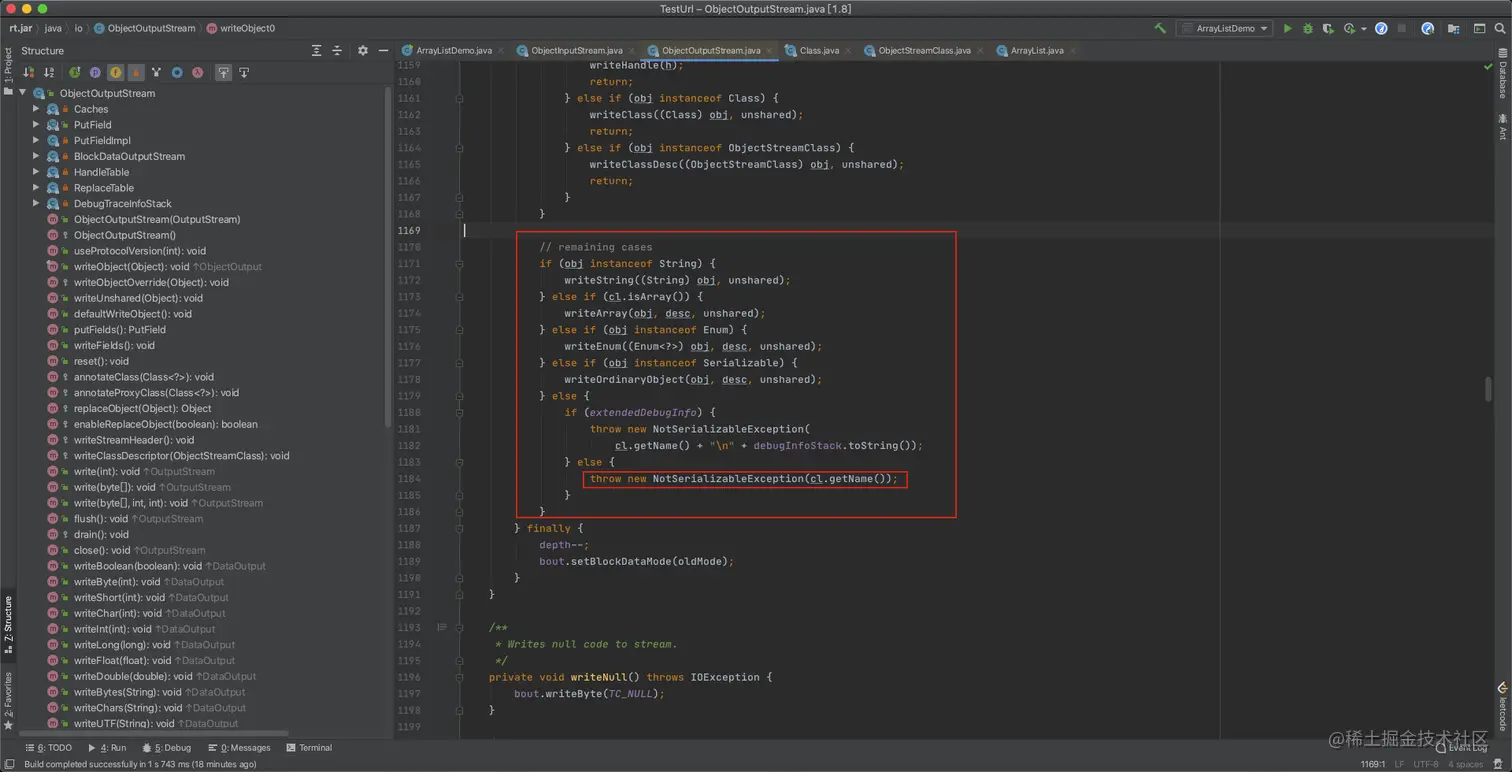1512x772 pixels.
Task: Switch to ObjectInputStream.java tab
Action: coord(576,50)
